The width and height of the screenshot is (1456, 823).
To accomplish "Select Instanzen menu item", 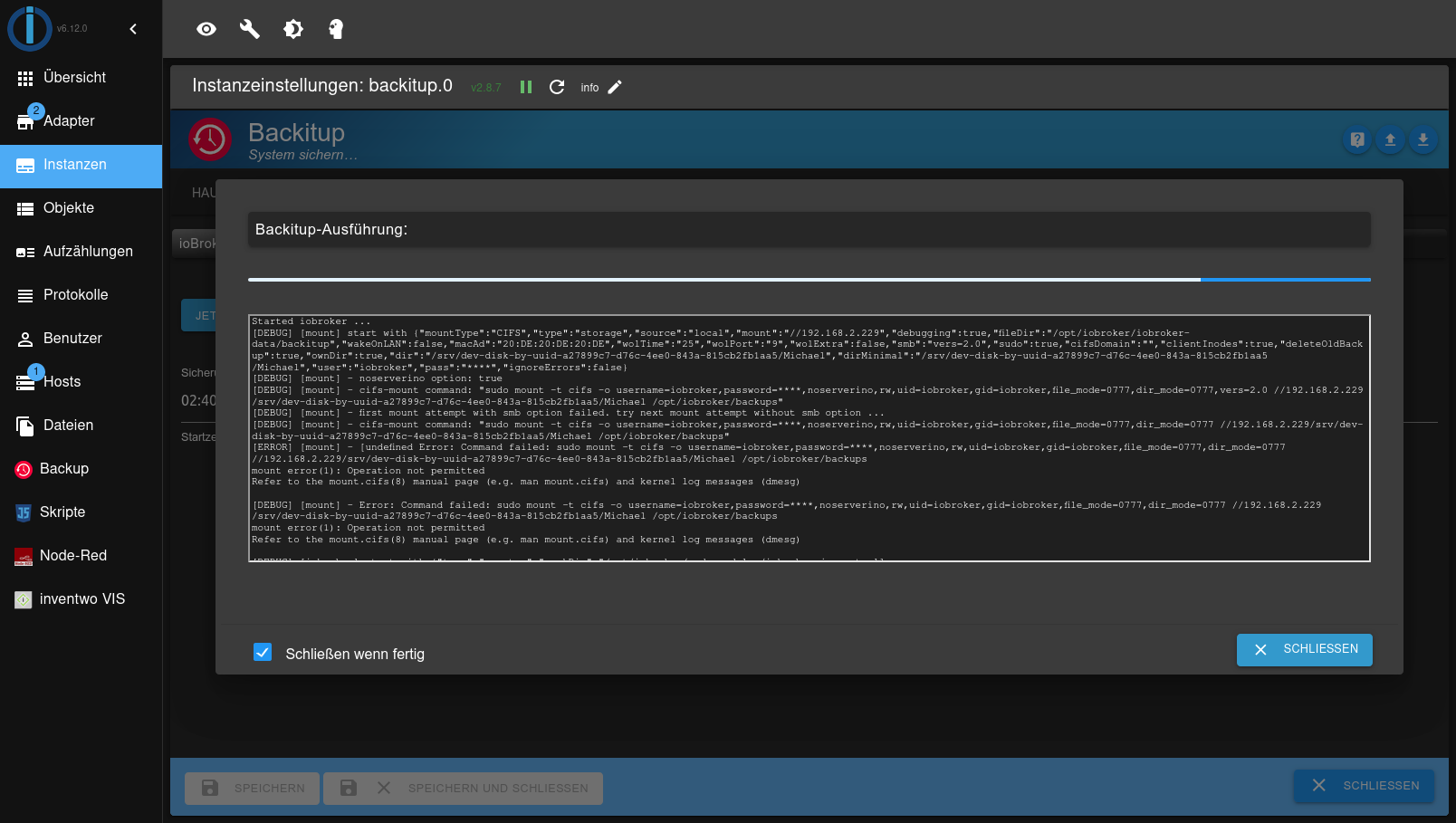I will pyautogui.click(x=81, y=165).
